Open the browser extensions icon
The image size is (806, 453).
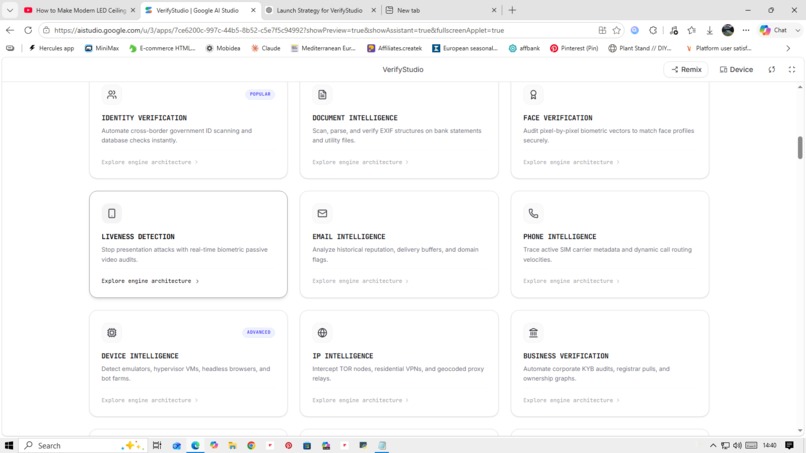click(653, 30)
